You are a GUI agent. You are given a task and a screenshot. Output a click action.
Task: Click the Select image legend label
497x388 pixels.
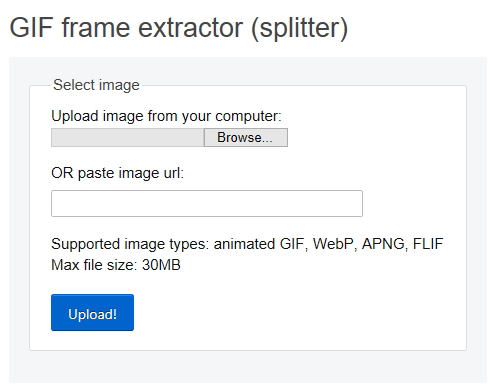[96, 85]
